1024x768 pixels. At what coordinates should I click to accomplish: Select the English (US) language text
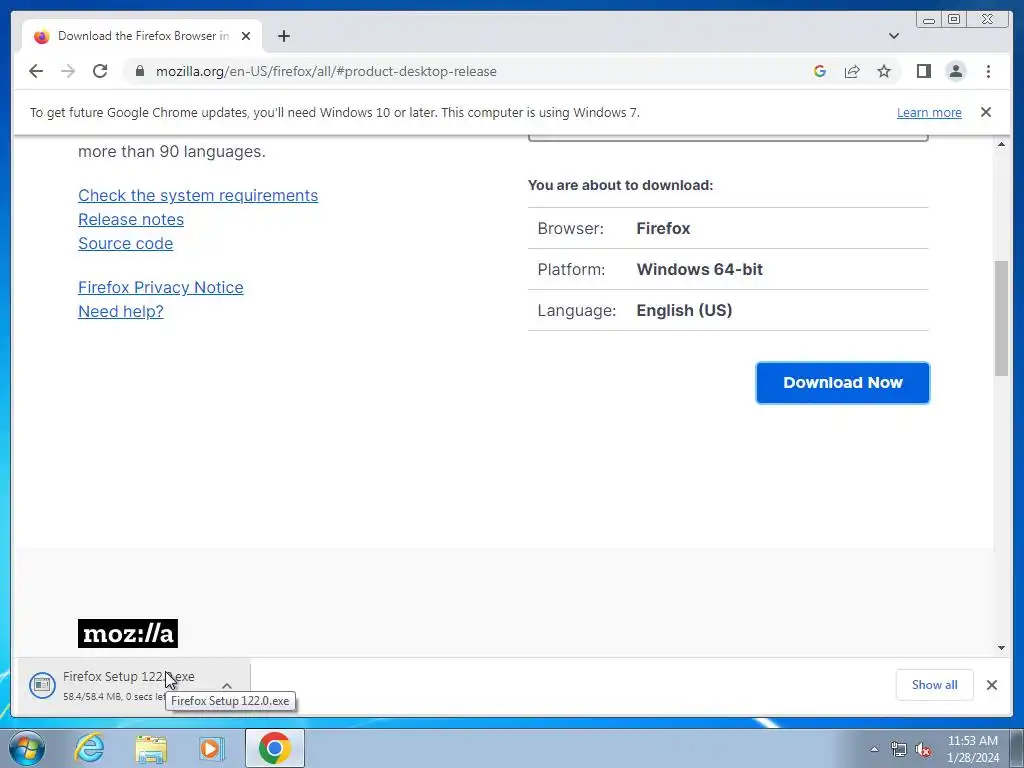coord(684,310)
